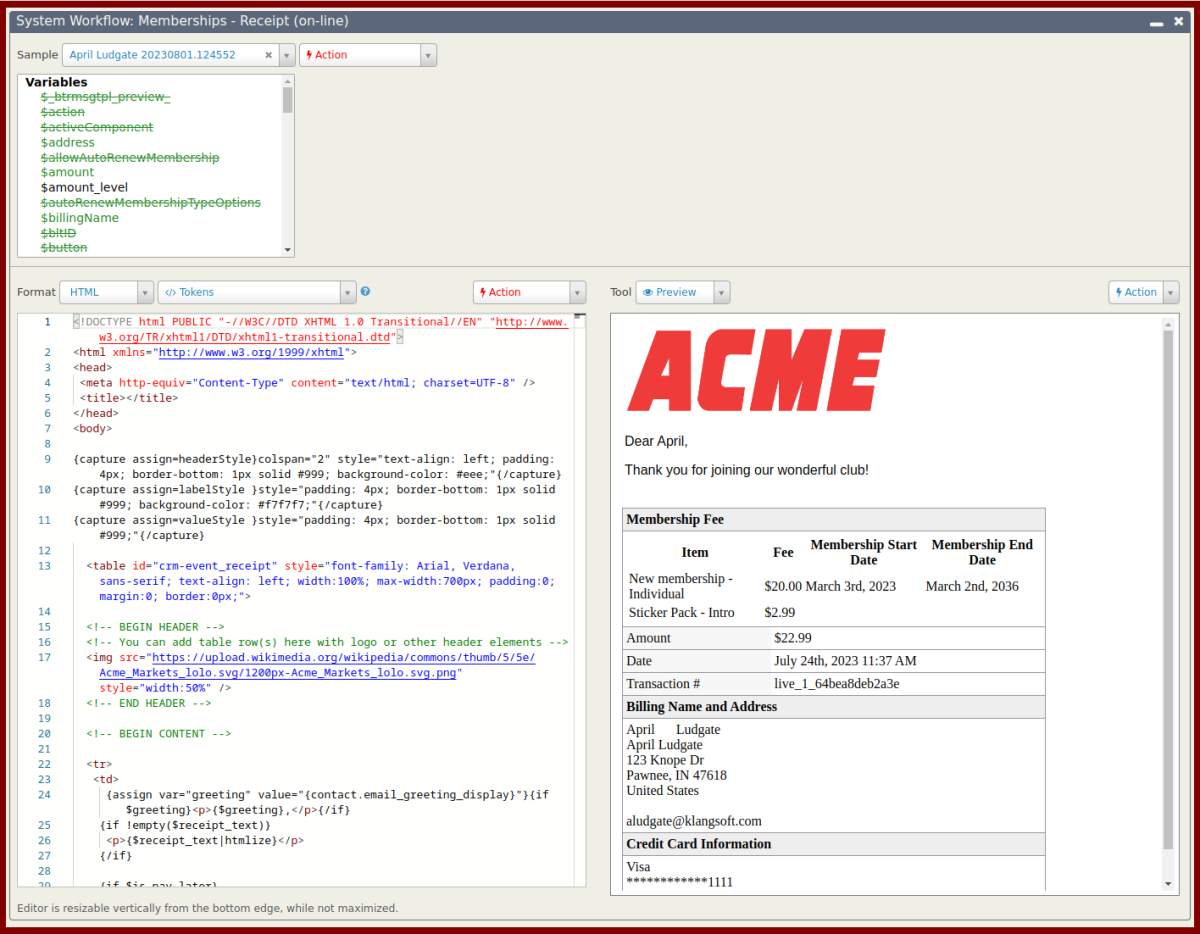Select the $address variable
Viewport: 1200px width, 934px height.
click(x=68, y=142)
